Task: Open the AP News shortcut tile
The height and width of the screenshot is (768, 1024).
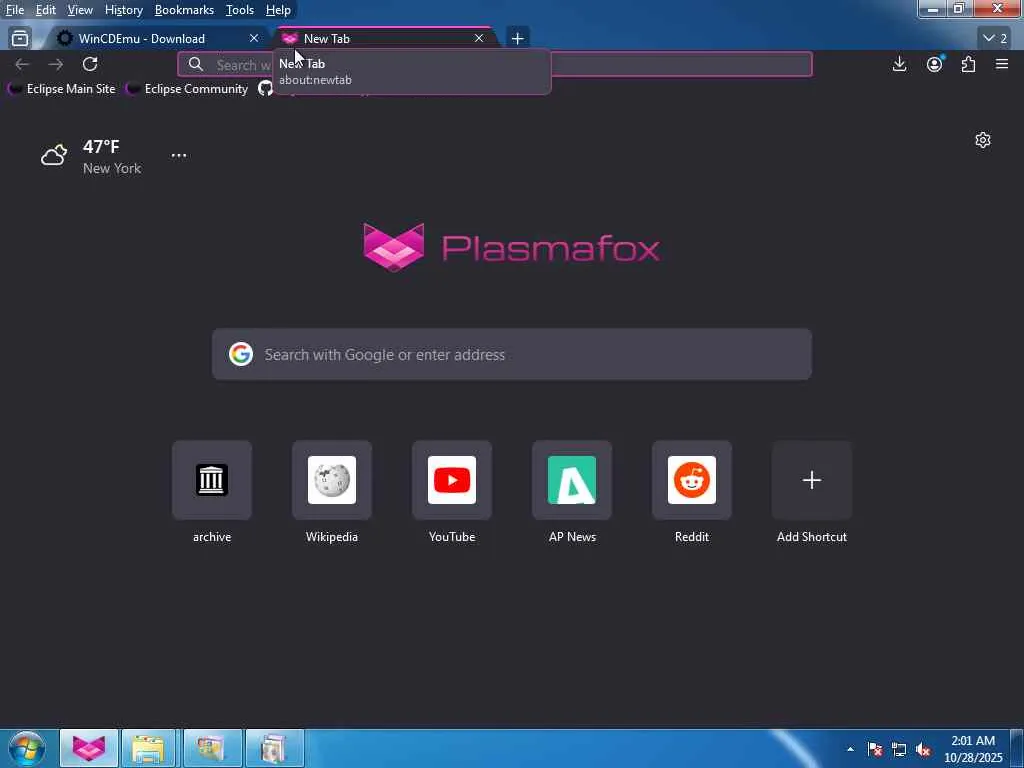Action: [572, 480]
